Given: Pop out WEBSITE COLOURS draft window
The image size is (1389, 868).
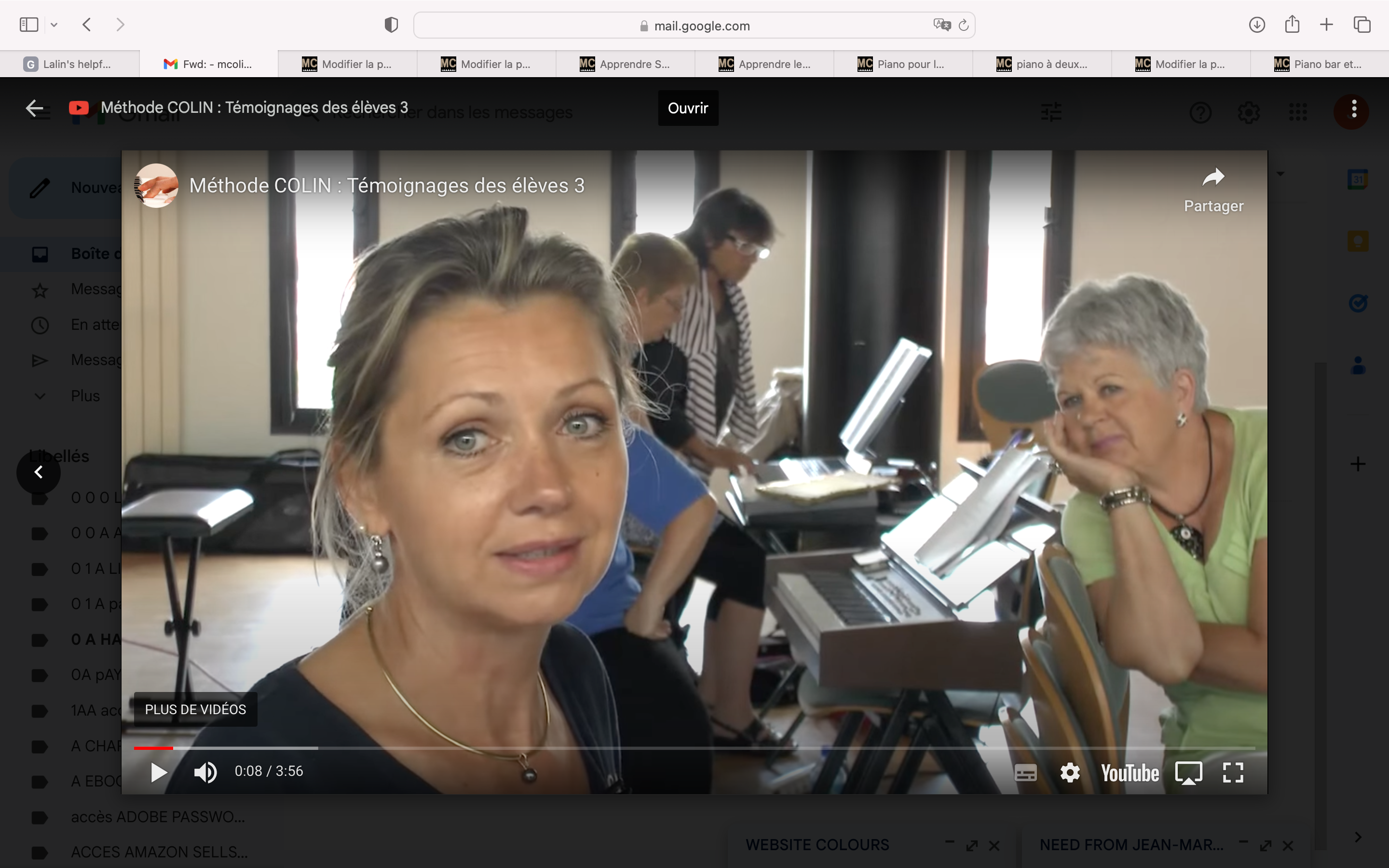Looking at the screenshot, I should click(x=972, y=846).
